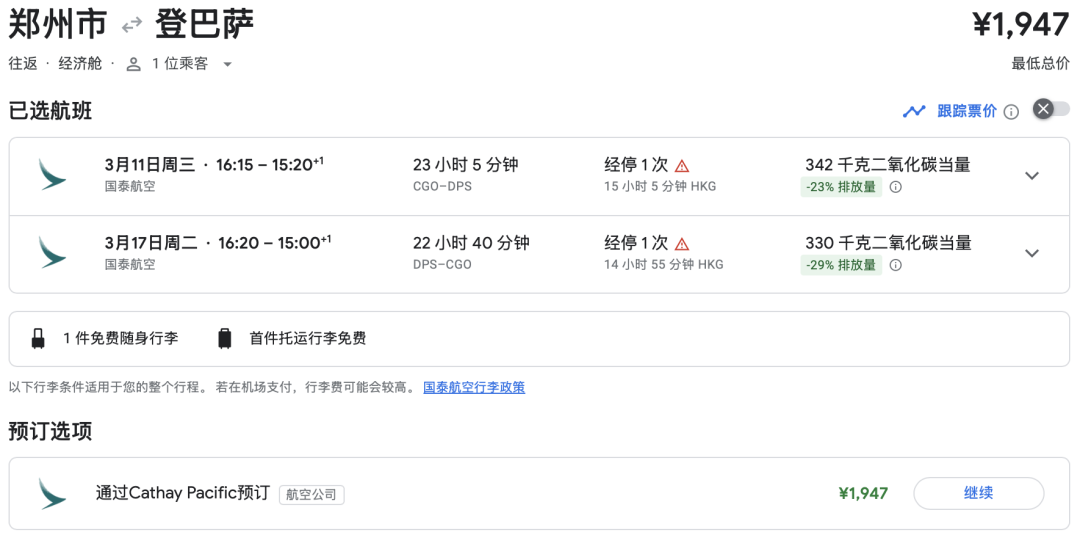Click the round-trip swap arrows icon

(x=132, y=25)
